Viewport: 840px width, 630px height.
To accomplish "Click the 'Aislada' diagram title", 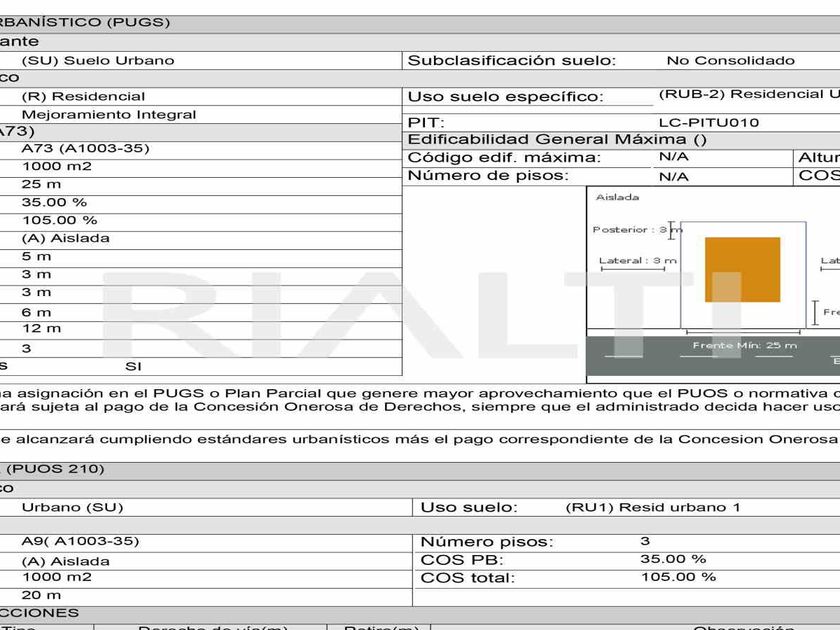I will [617, 197].
